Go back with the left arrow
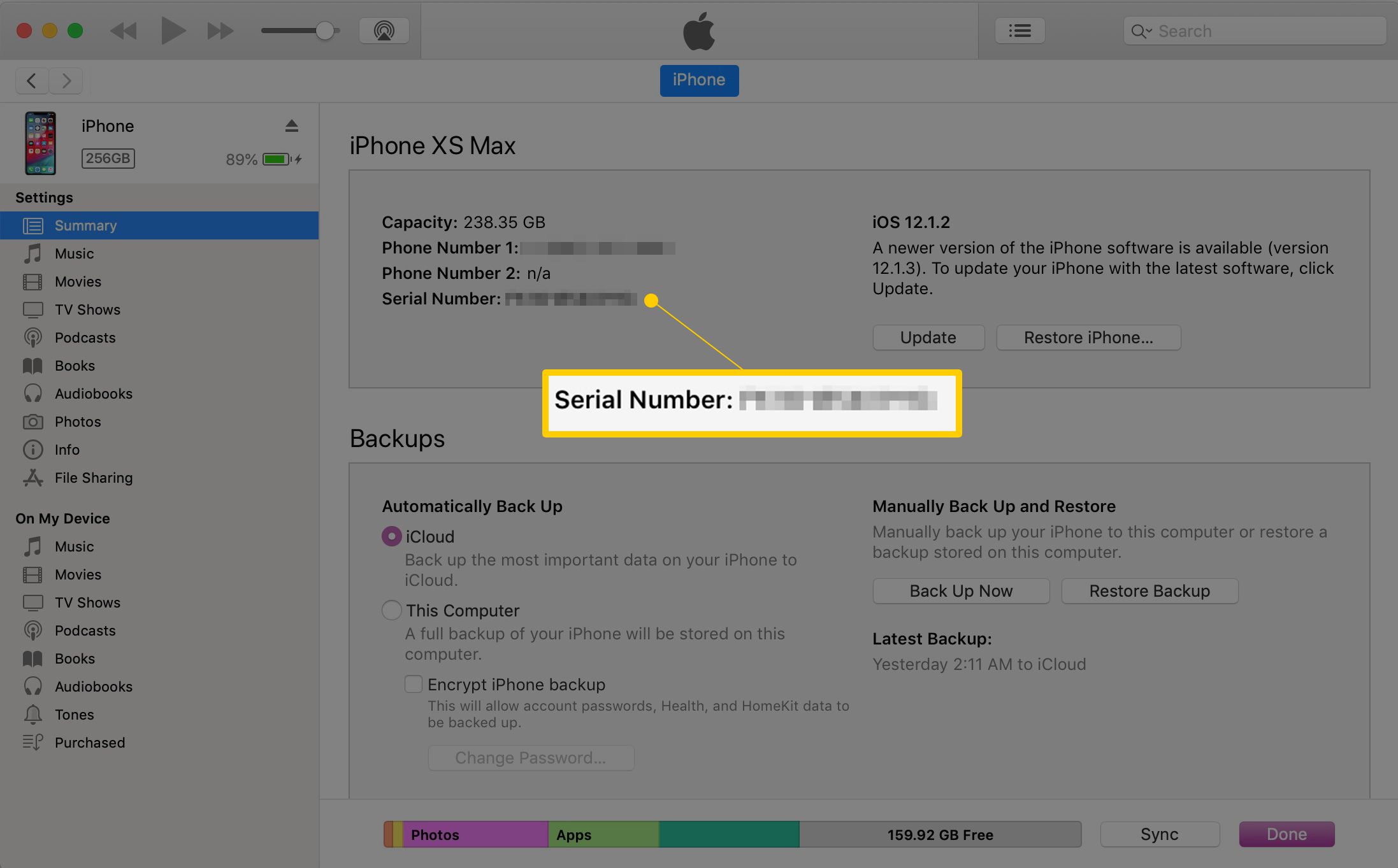Viewport: 1398px width, 868px height. (x=32, y=81)
